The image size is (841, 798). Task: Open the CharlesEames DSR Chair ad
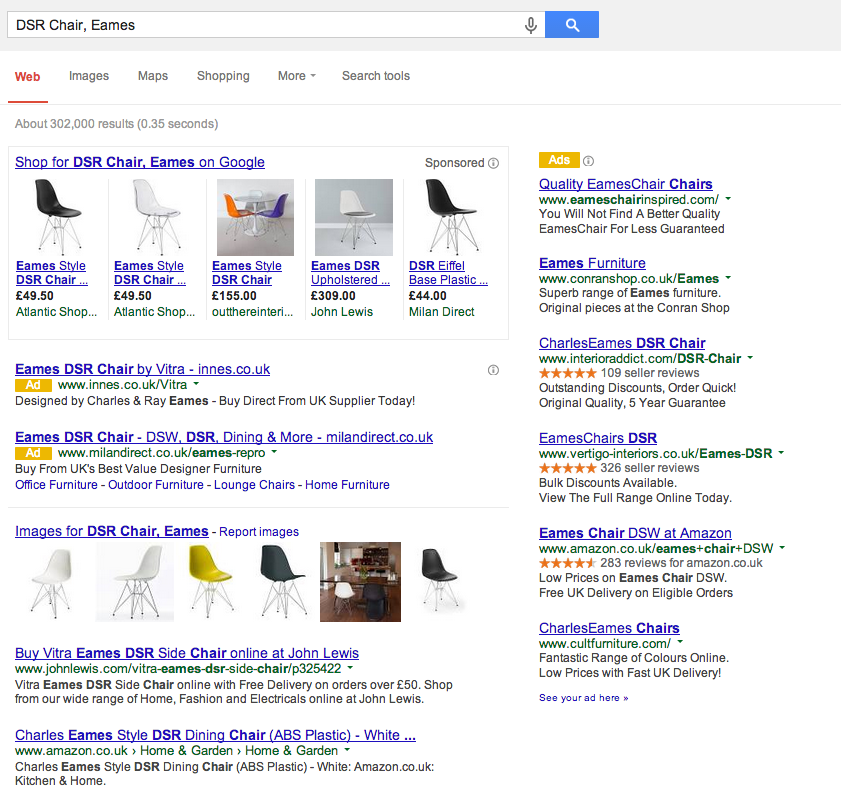coord(622,343)
